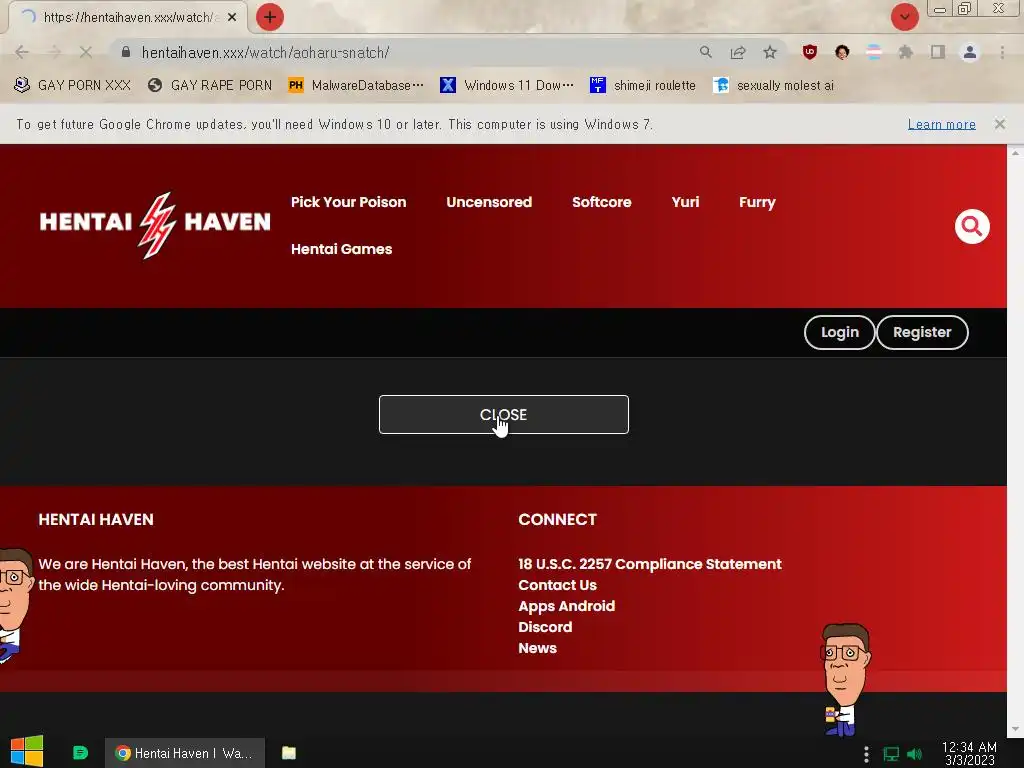This screenshot has height=768, width=1024.
Task: Open the zoom magnifier in the address bar
Action: click(x=705, y=52)
